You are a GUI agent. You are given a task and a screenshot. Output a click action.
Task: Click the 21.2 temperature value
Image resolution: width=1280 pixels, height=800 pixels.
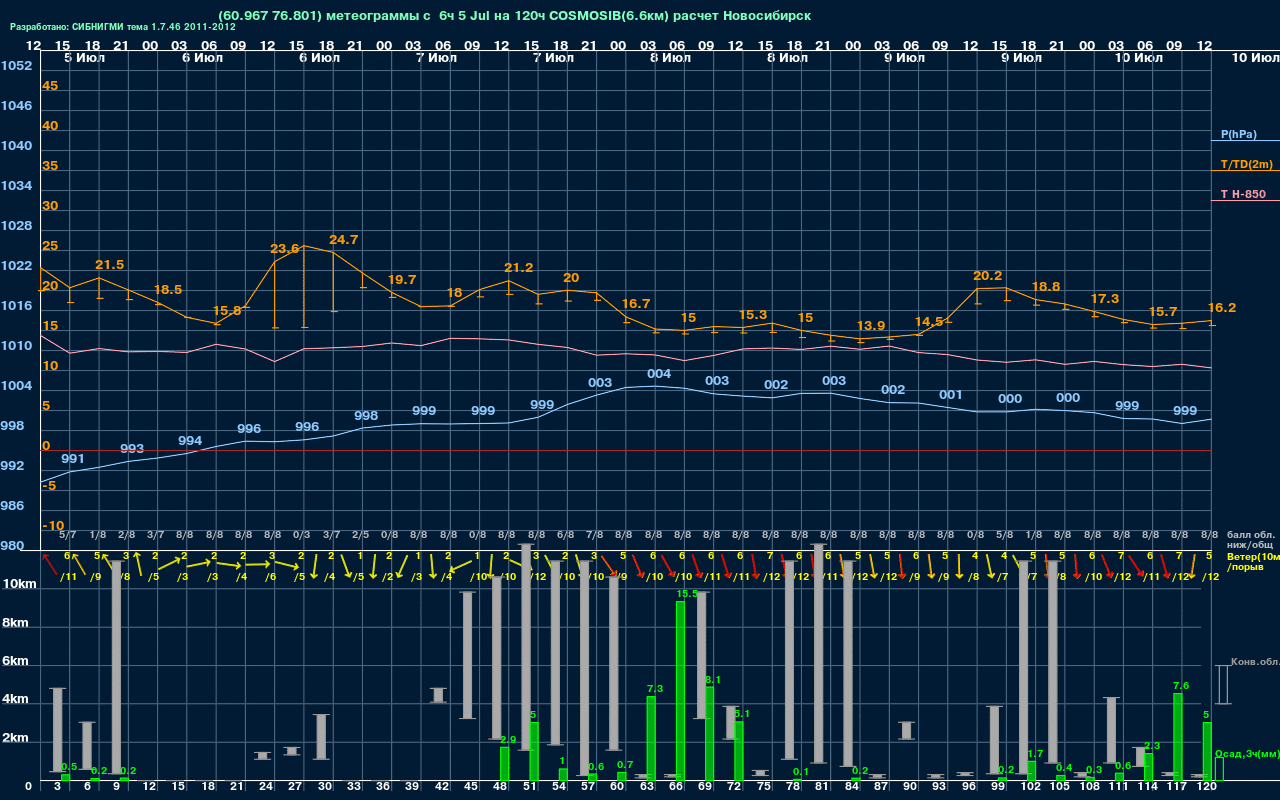(519, 268)
